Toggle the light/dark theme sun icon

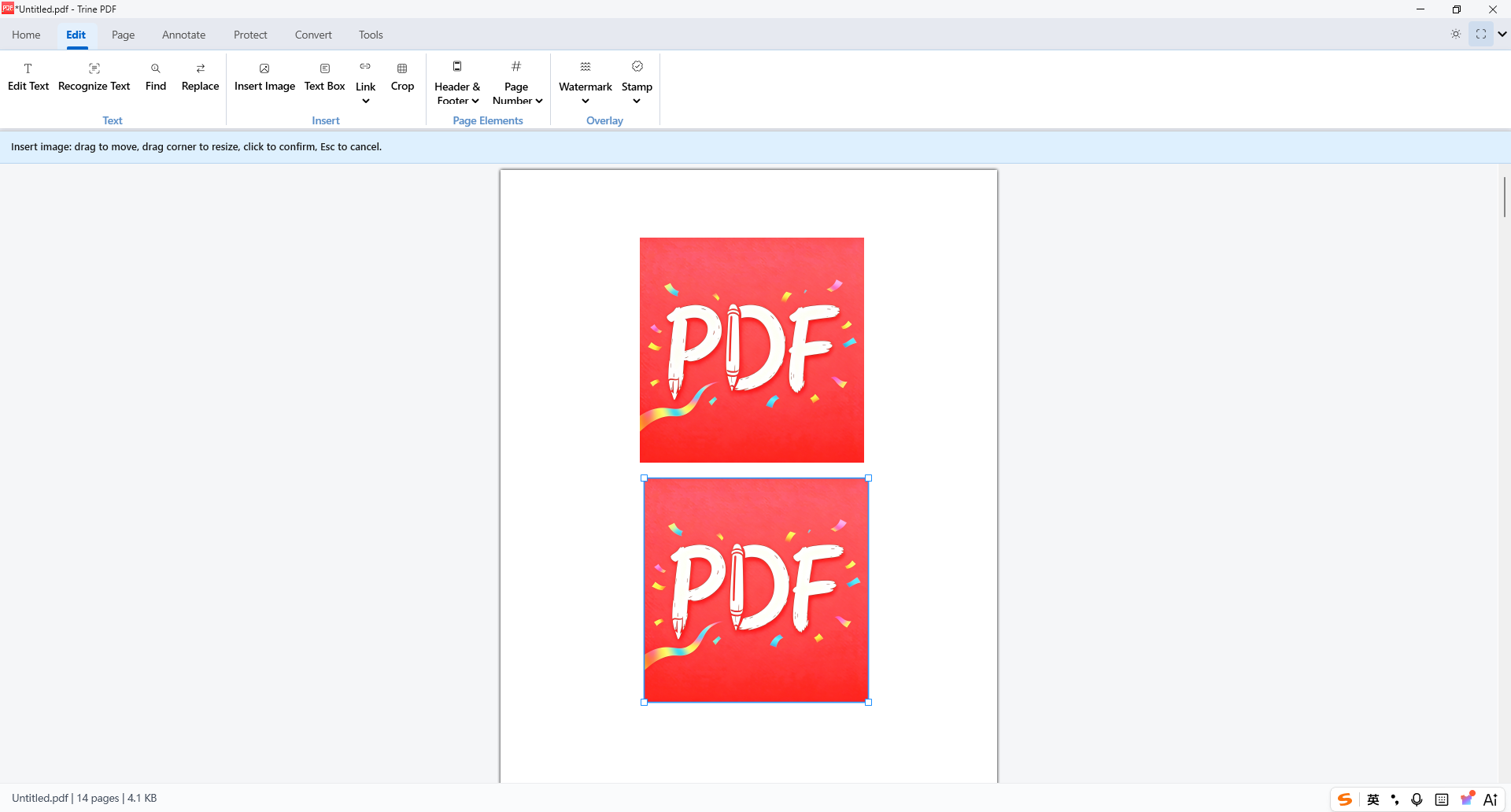click(1456, 34)
